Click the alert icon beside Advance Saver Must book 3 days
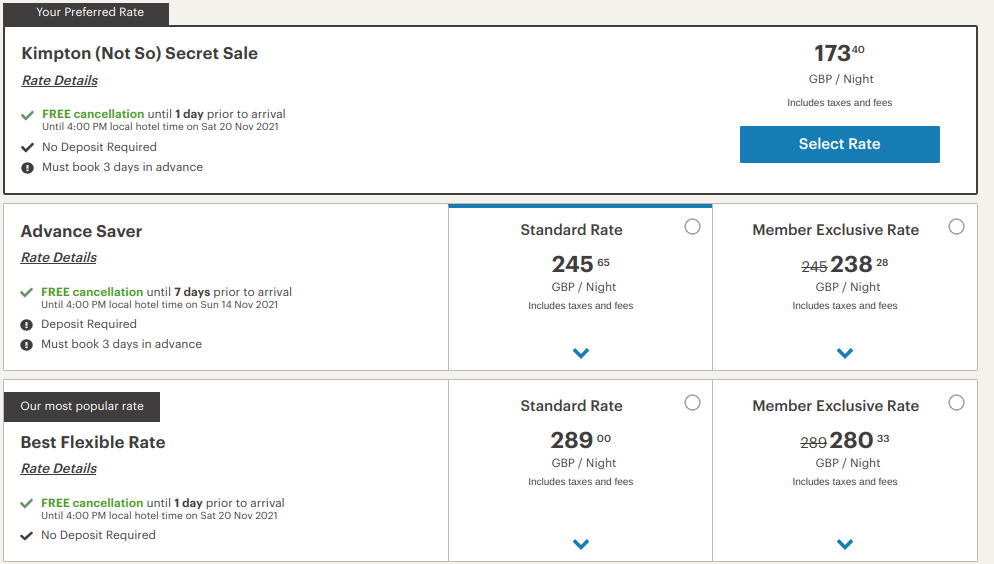 (27, 345)
